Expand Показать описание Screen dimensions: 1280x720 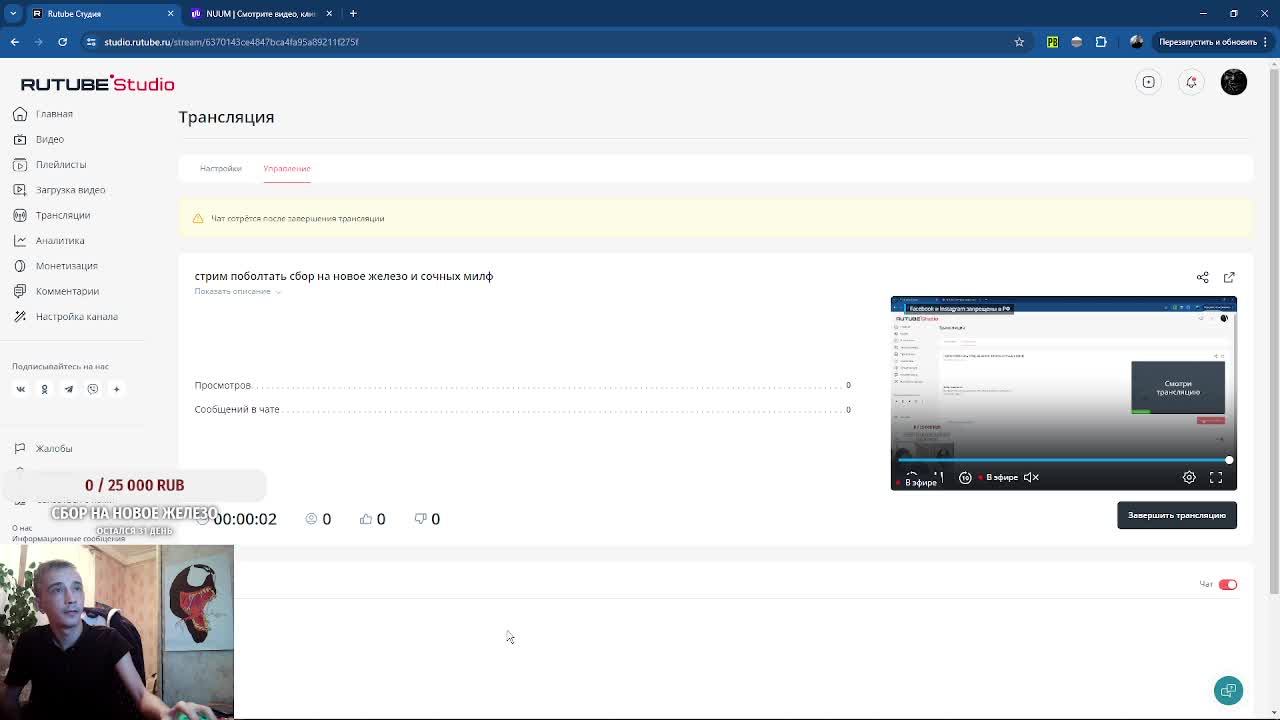(238, 291)
